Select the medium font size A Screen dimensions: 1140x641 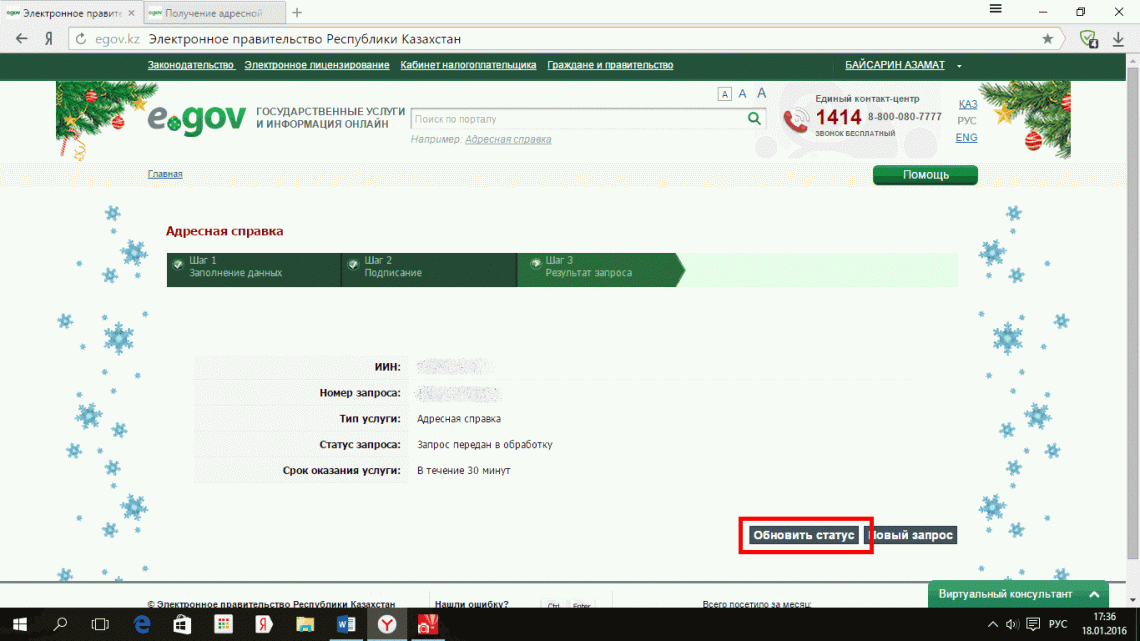pyautogui.click(x=742, y=93)
